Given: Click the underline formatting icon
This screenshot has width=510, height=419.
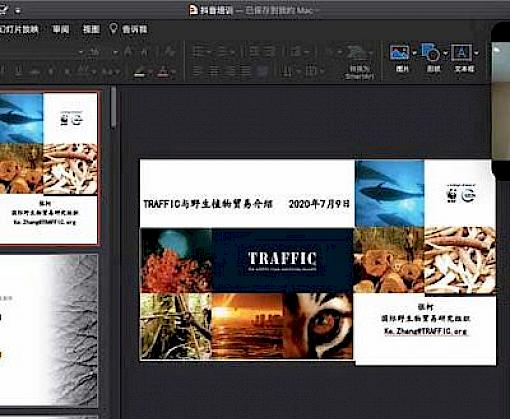Looking at the screenshot, I should point(19,72).
